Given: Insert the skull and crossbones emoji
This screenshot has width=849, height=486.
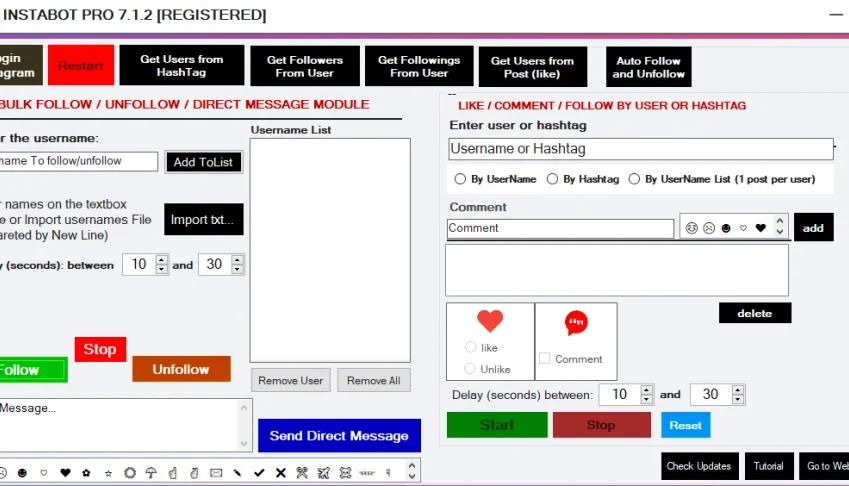Looking at the screenshot, I should (345, 473).
